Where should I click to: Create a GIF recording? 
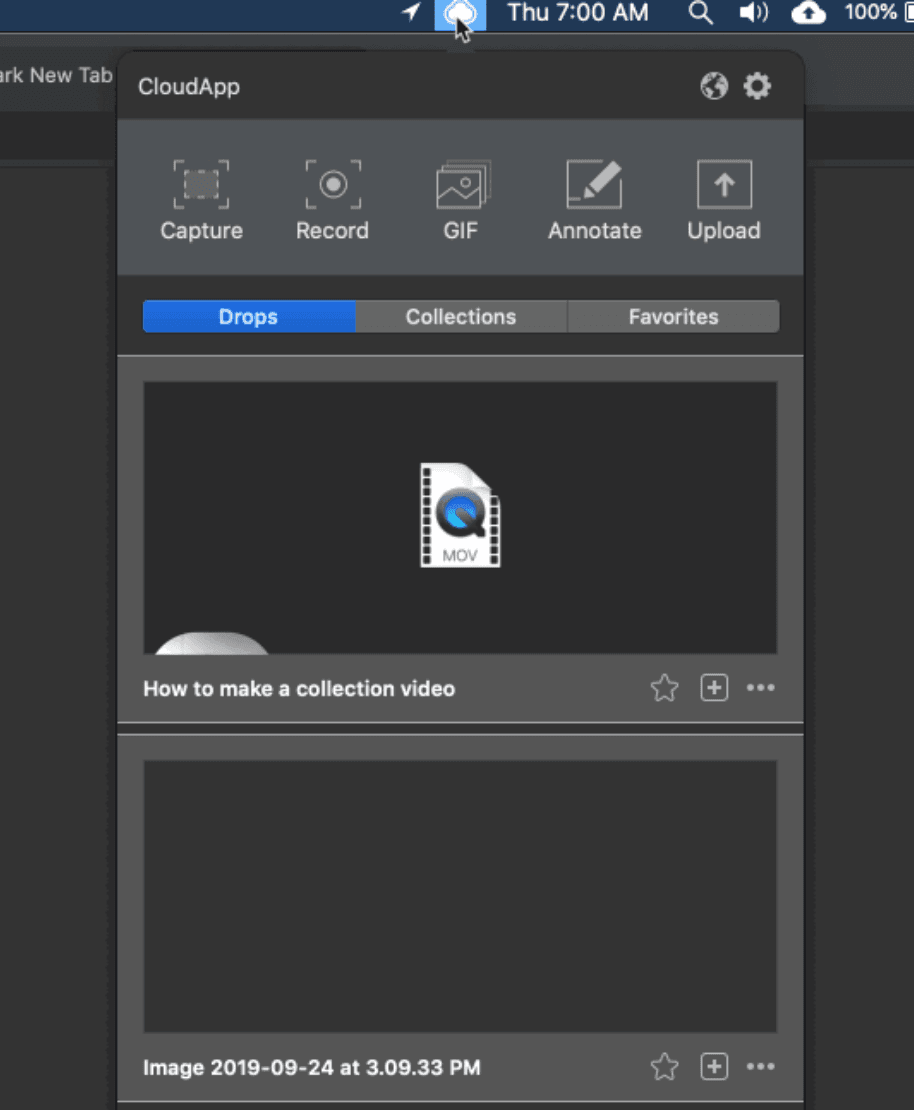(461, 201)
